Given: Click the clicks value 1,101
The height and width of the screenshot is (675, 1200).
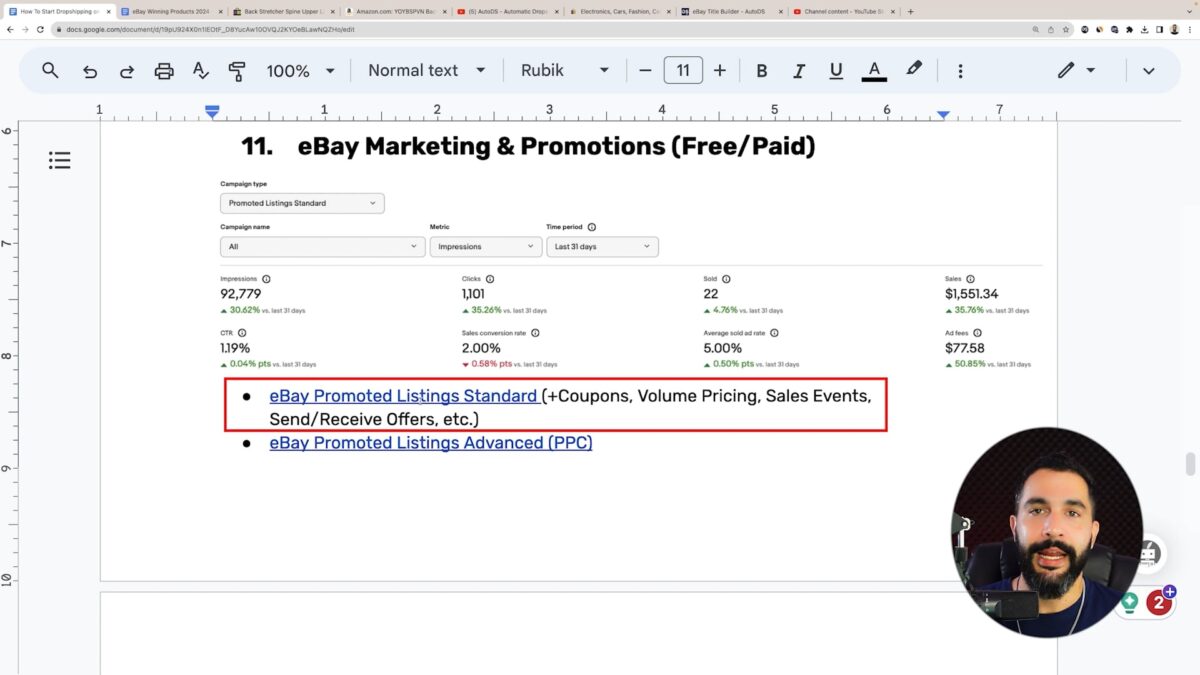Looking at the screenshot, I should point(473,294).
